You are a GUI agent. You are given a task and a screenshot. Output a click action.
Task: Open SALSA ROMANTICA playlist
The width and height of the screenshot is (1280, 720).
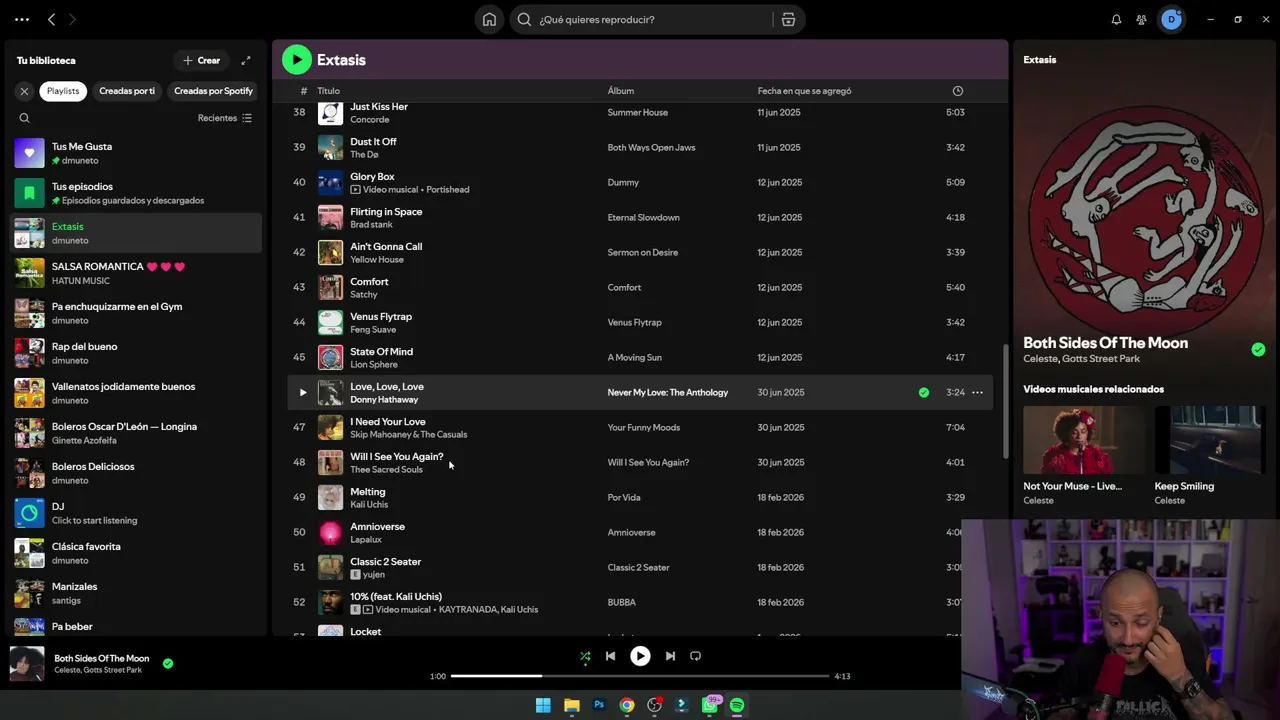point(136,273)
